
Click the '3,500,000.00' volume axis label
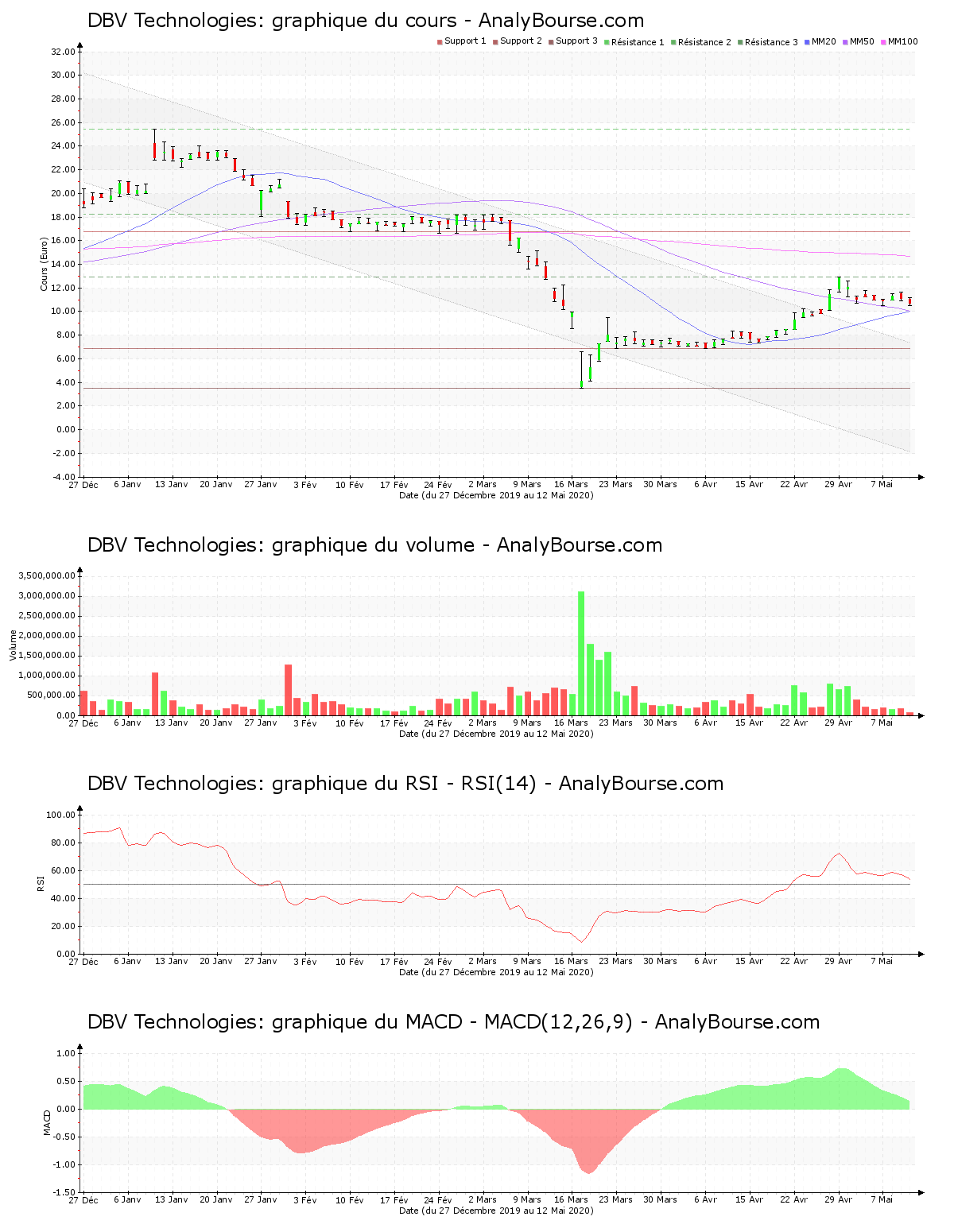(x=48, y=575)
